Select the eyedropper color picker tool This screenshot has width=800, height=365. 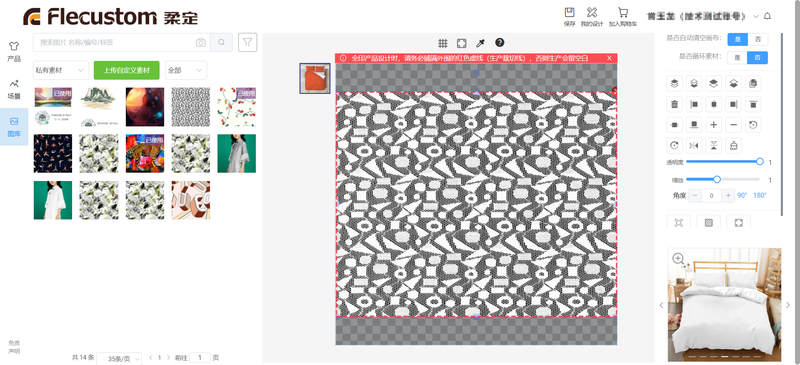pyautogui.click(x=480, y=43)
